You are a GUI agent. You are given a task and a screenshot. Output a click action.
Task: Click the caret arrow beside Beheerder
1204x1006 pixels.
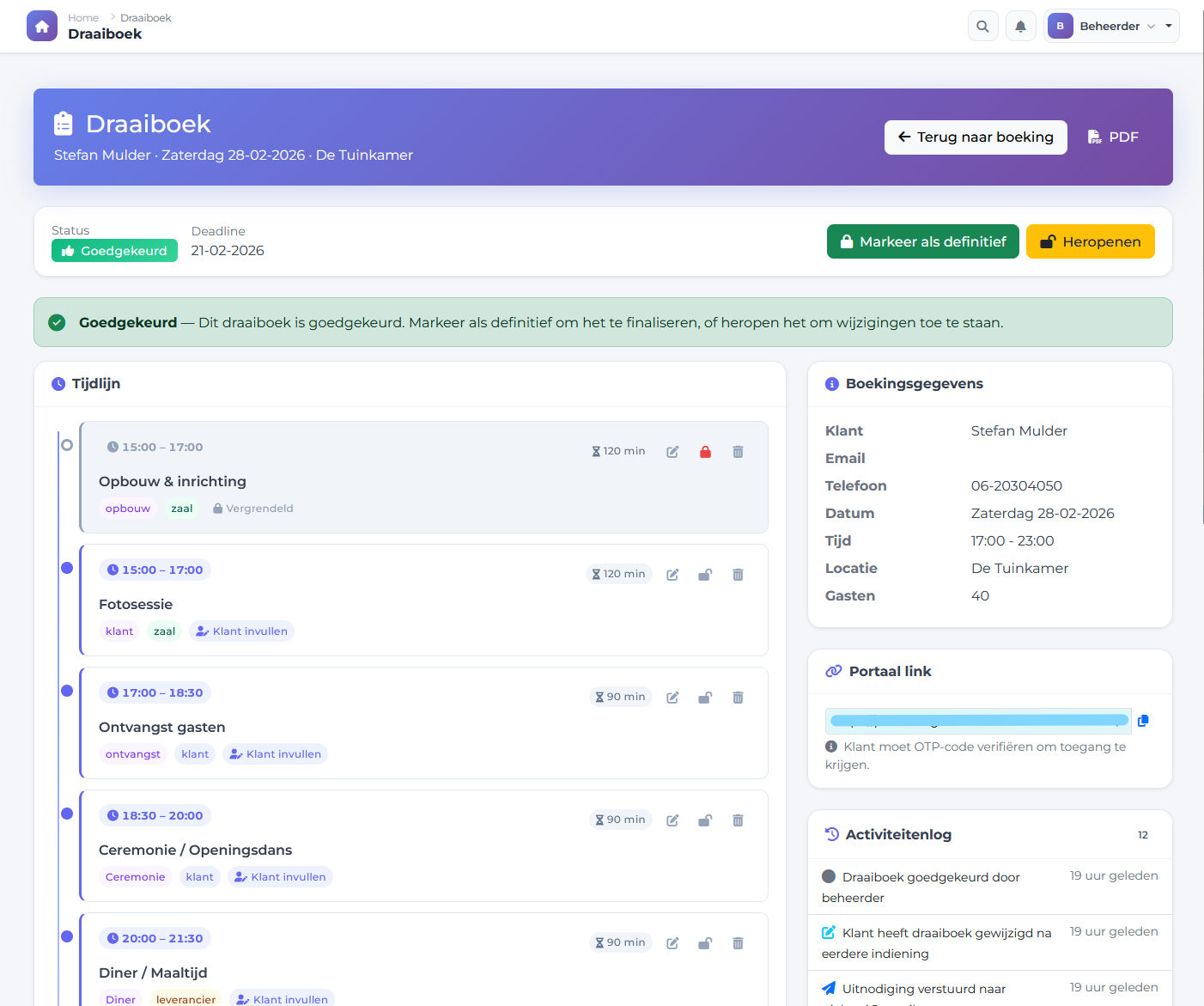[1169, 26]
